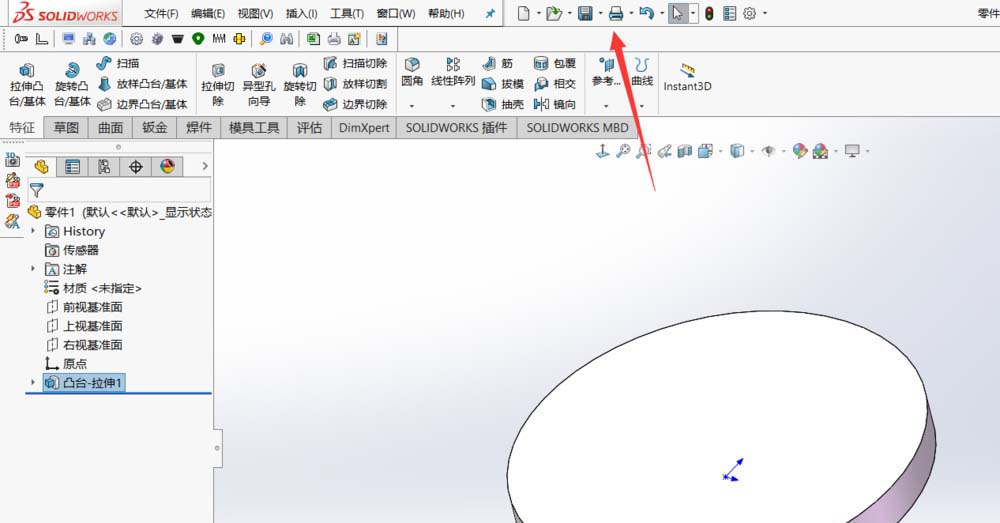Open the Edit Appearance color ball icon
This screenshot has height=523, width=1000.
click(800, 151)
